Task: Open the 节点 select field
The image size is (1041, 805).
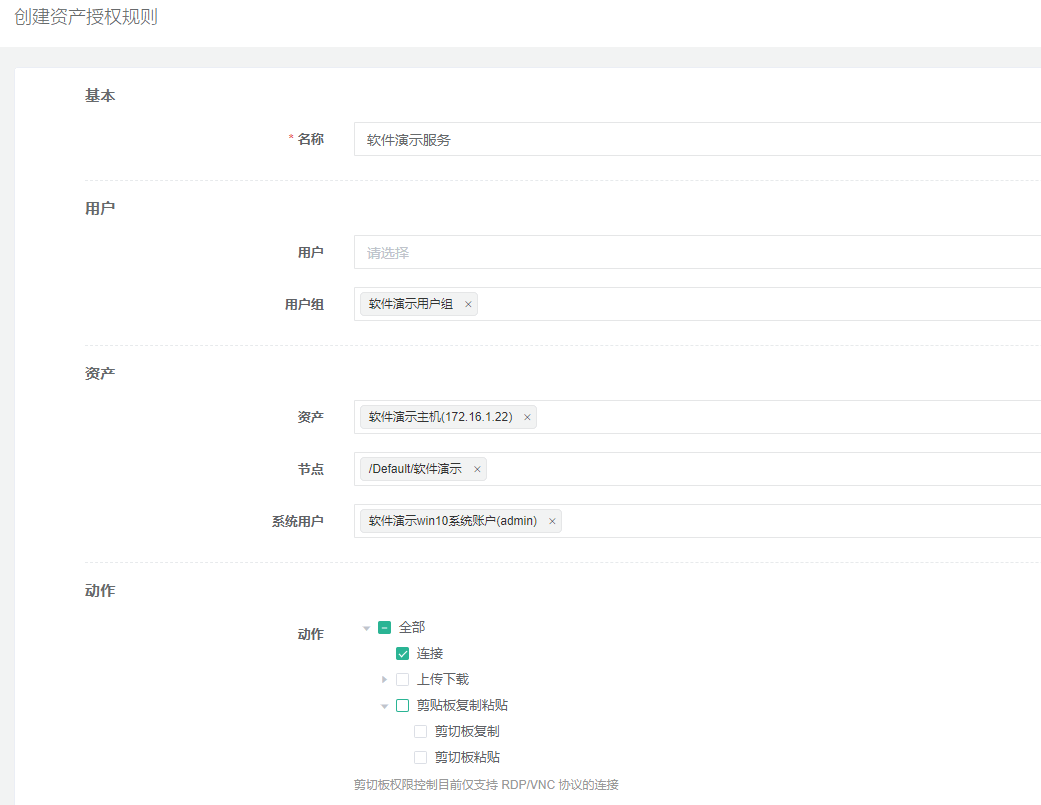Action: point(697,469)
